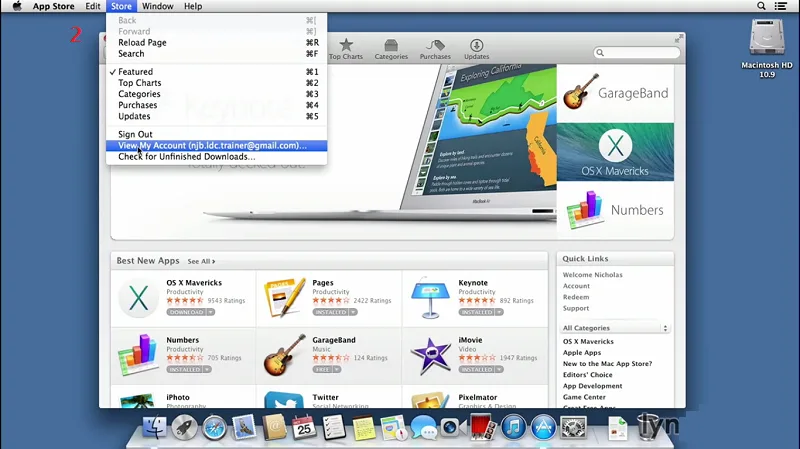
Task: Click the Download button for OS X Mavericks
Action: click(186, 312)
